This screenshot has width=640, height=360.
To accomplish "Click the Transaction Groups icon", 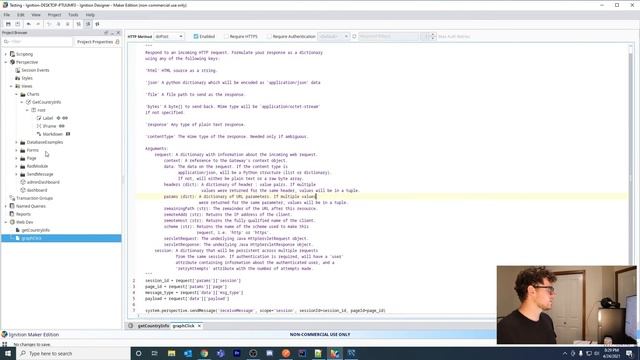I will click(12, 198).
